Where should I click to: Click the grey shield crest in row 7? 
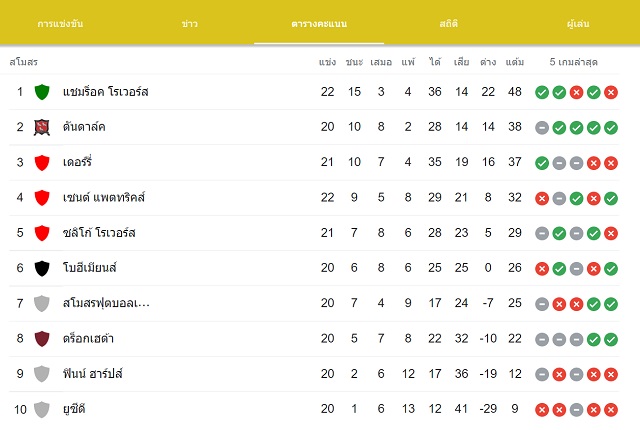tap(42, 304)
